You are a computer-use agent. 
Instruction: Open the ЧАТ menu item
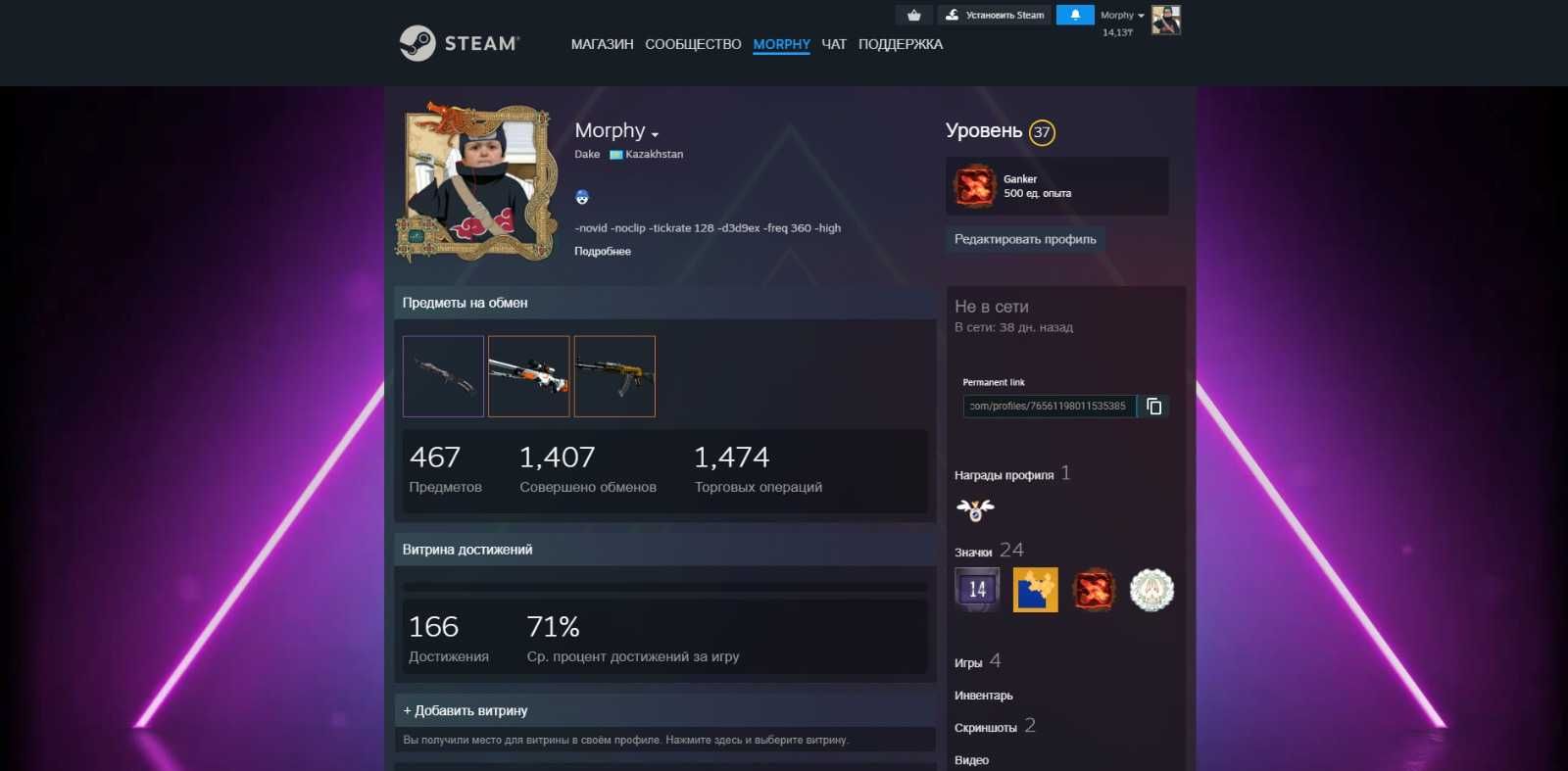[834, 44]
